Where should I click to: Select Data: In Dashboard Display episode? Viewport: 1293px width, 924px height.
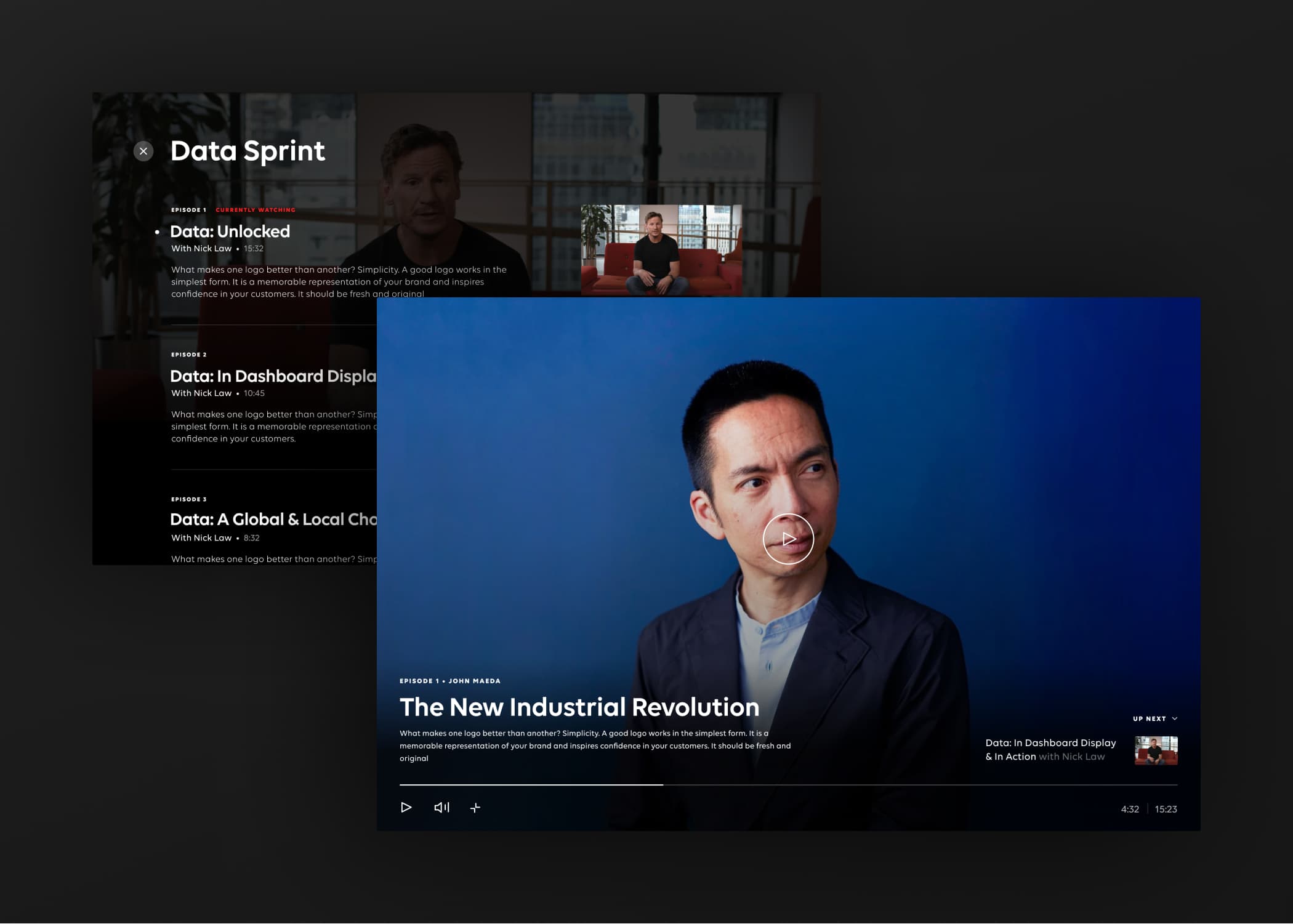[273, 376]
